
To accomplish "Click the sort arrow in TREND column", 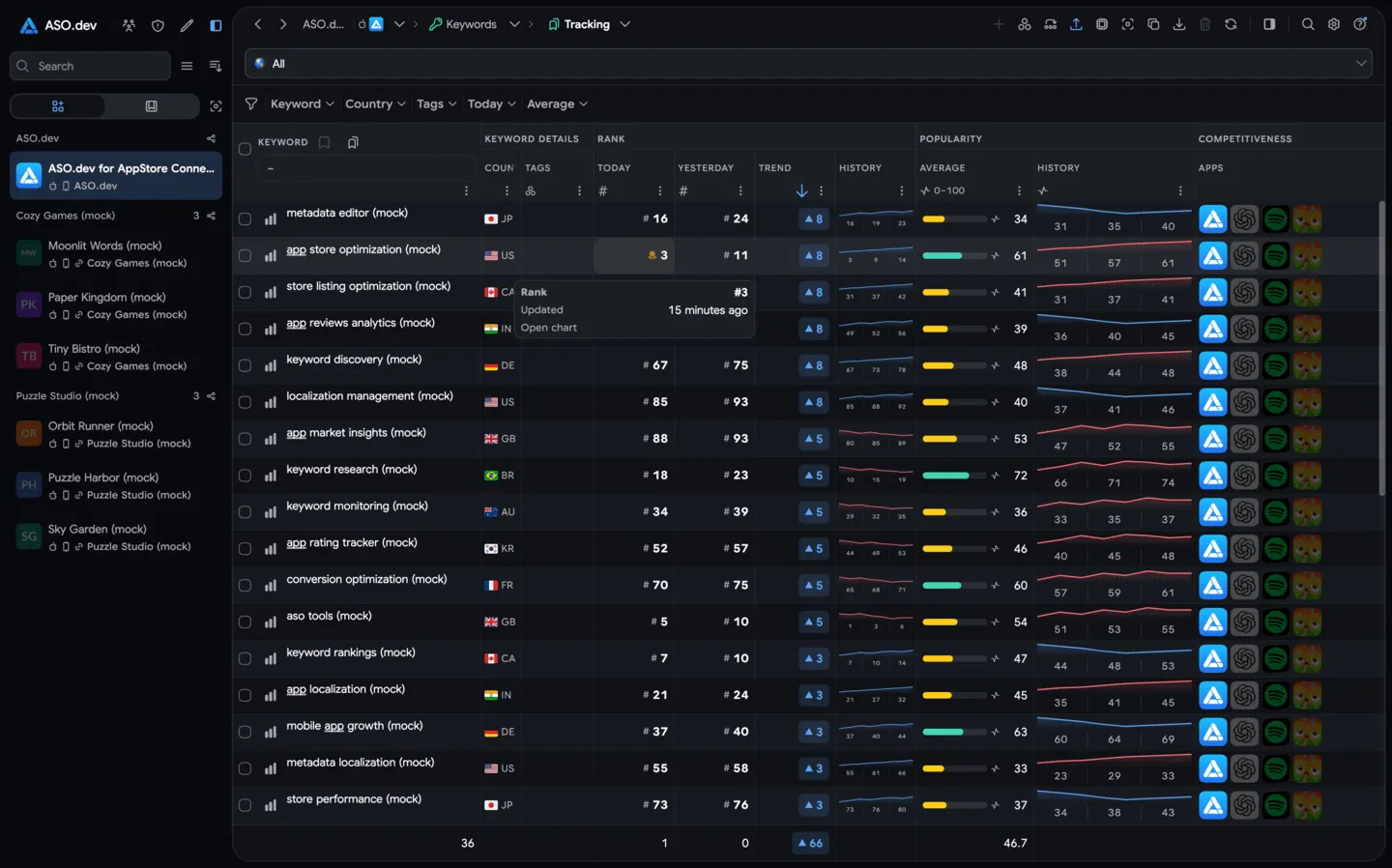I will point(801,190).
